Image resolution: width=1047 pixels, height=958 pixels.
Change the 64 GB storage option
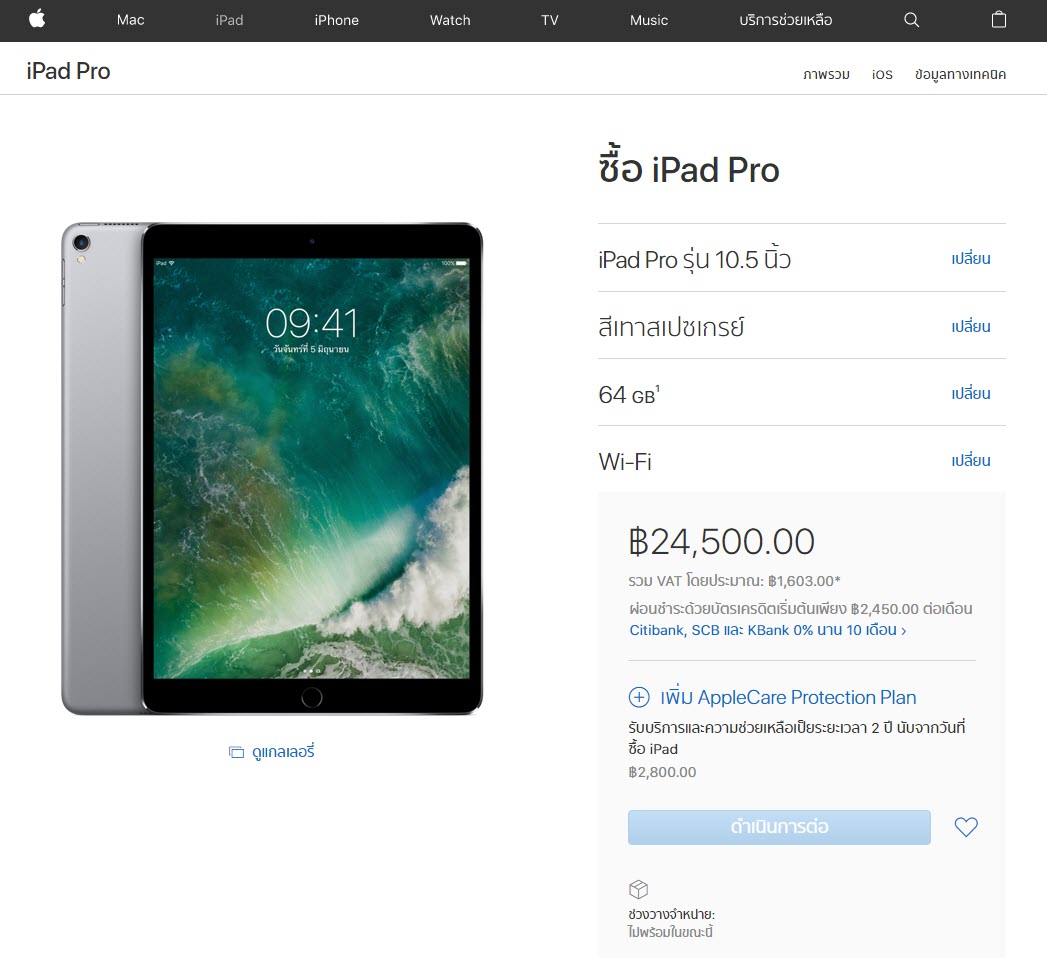click(x=971, y=393)
